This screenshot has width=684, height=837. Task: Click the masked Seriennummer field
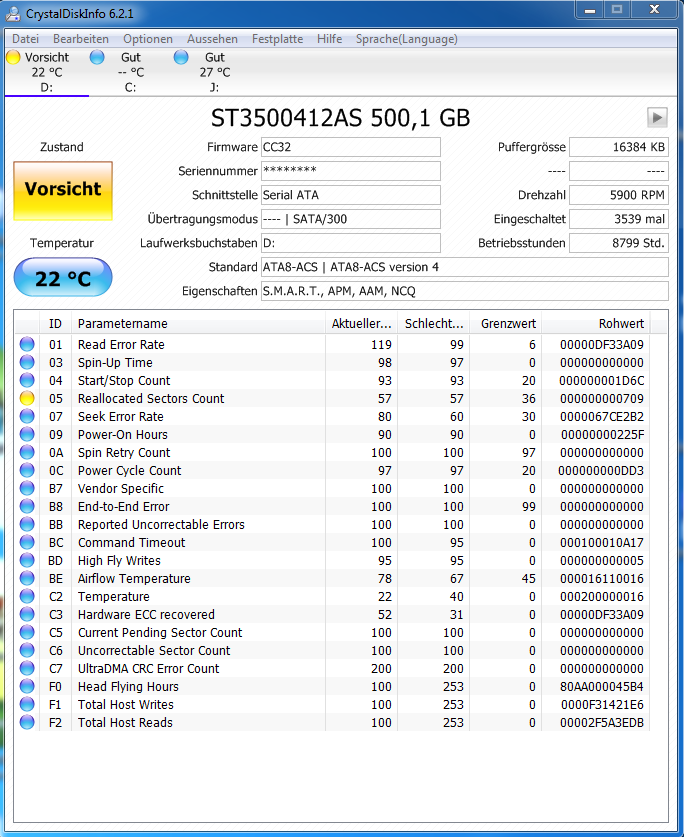[x=351, y=171]
